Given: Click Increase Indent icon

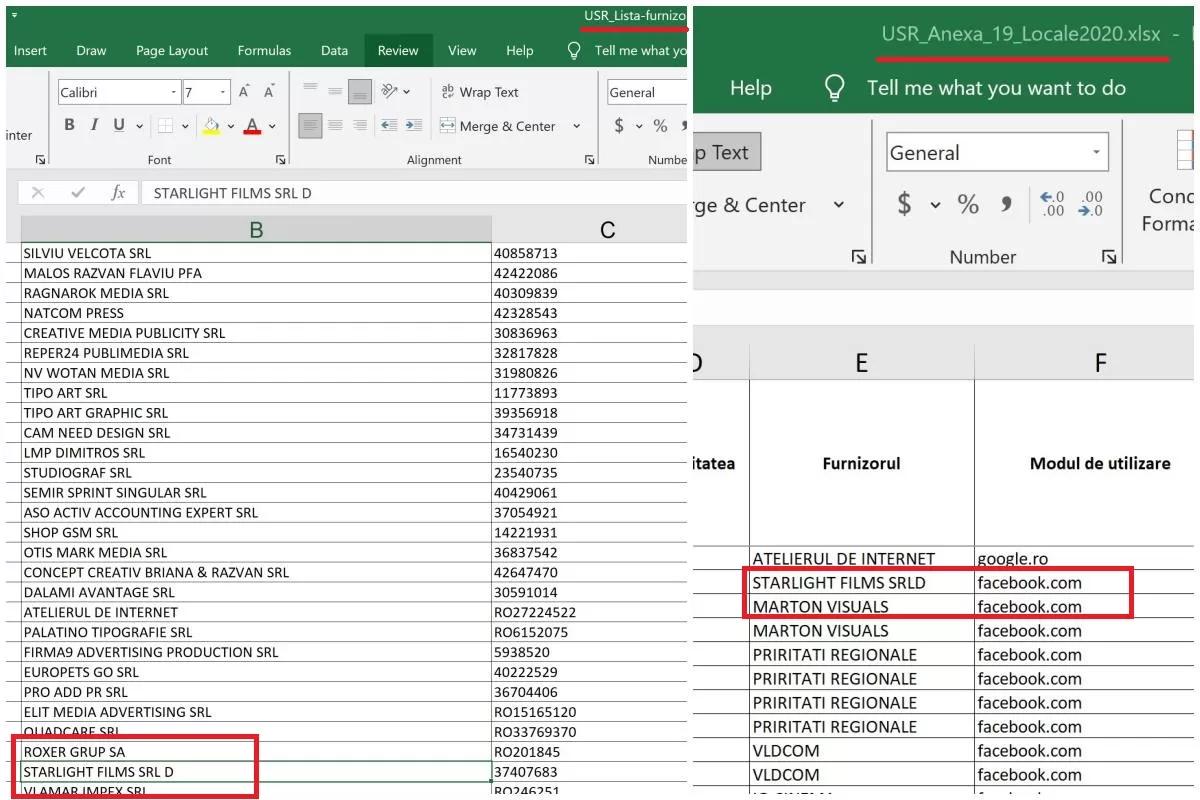Looking at the screenshot, I should click(412, 126).
